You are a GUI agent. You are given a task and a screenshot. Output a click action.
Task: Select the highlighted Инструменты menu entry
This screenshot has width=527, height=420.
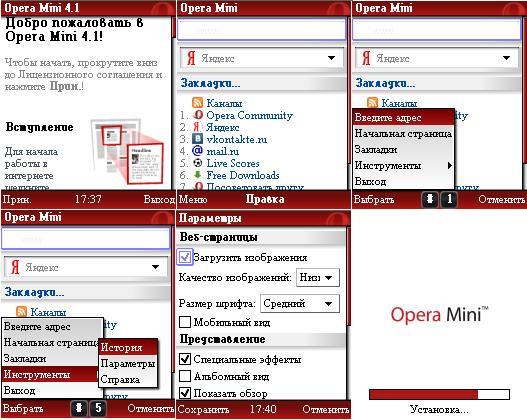[50, 374]
